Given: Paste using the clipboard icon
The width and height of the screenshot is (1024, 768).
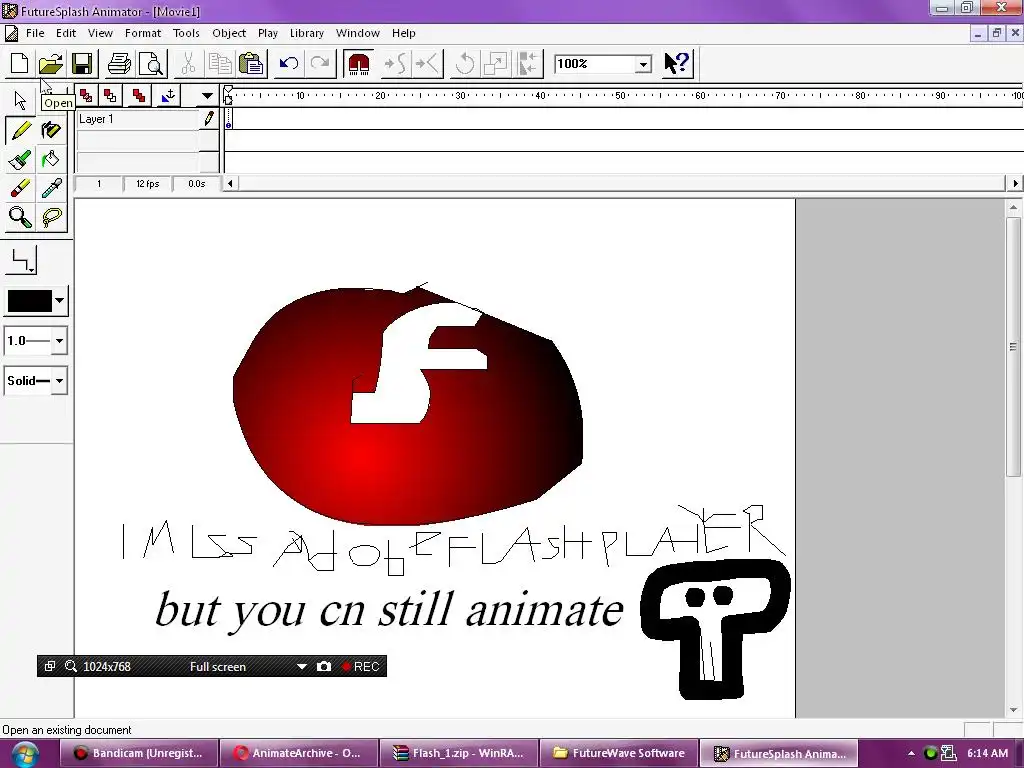Looking at the screenshot, I should (x=251, y=63).
